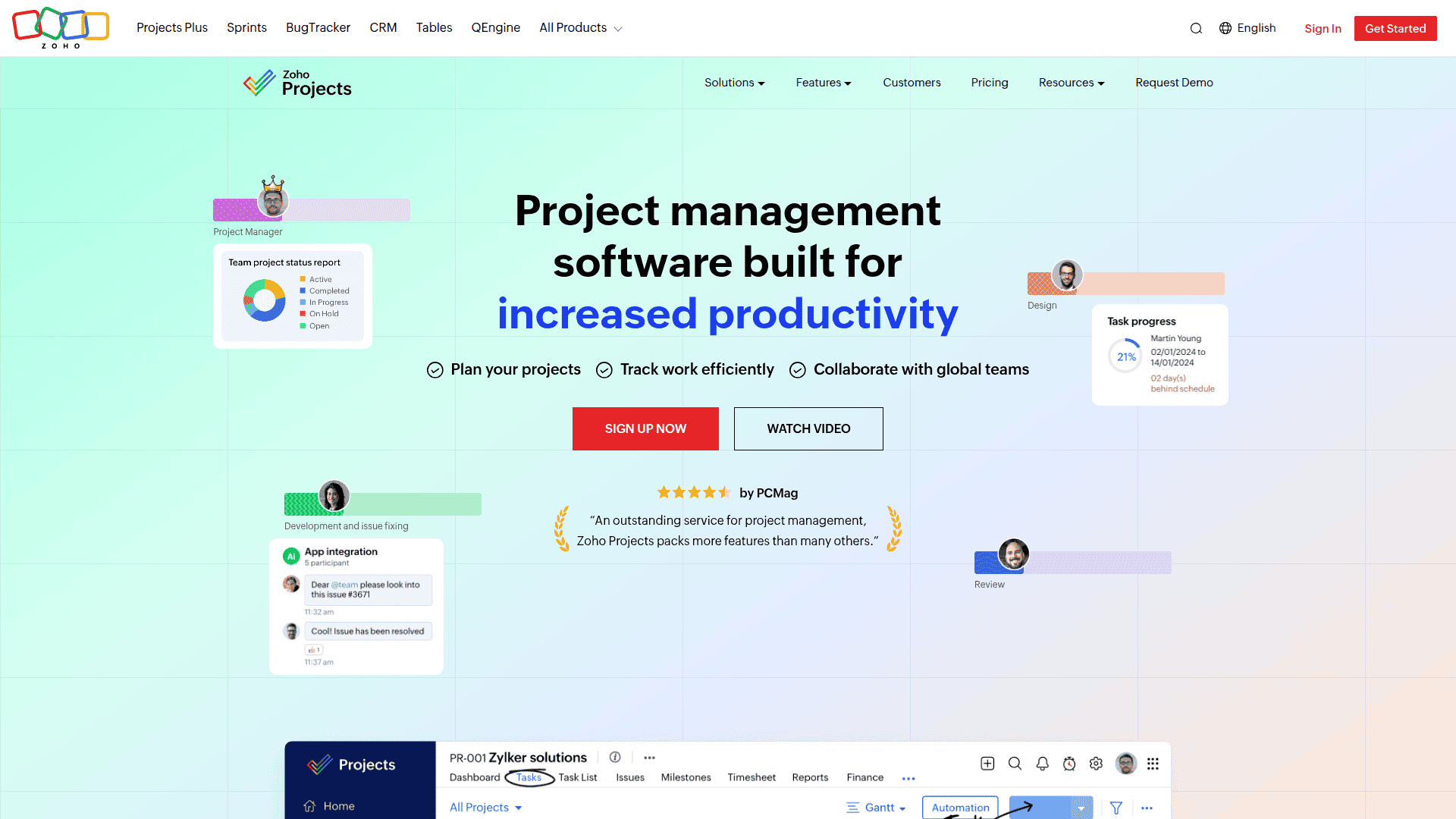
Task: Open Projects Plus in the top navigation
Action: click(x=172, y=28)
